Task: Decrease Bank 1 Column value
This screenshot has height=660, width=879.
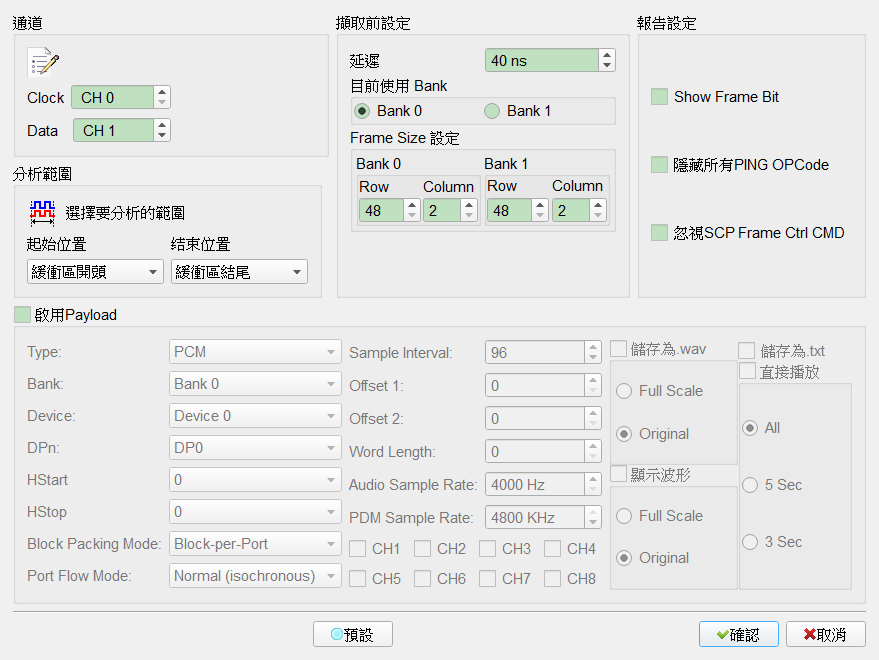Action: 598,215
